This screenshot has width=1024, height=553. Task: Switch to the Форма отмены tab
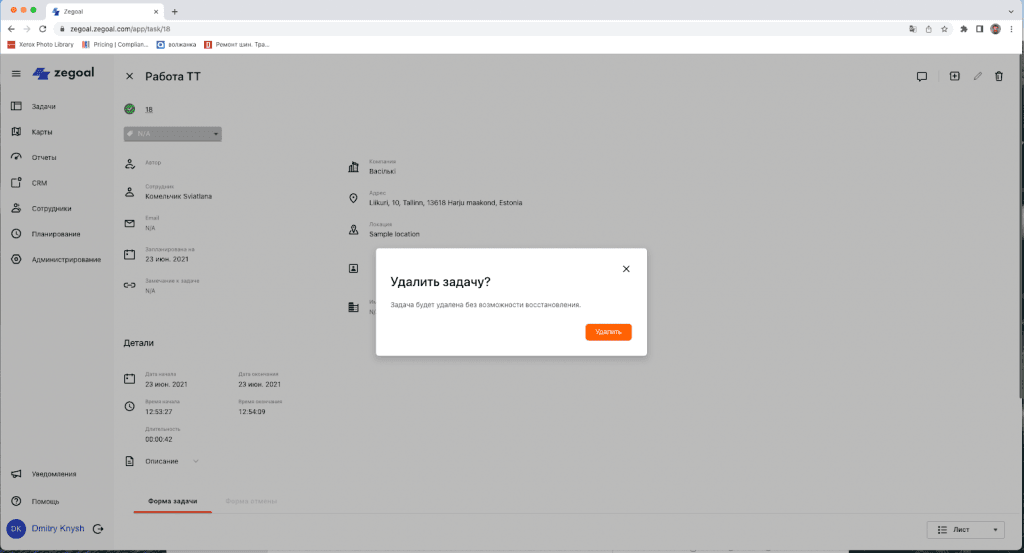(x=251, y=500)
